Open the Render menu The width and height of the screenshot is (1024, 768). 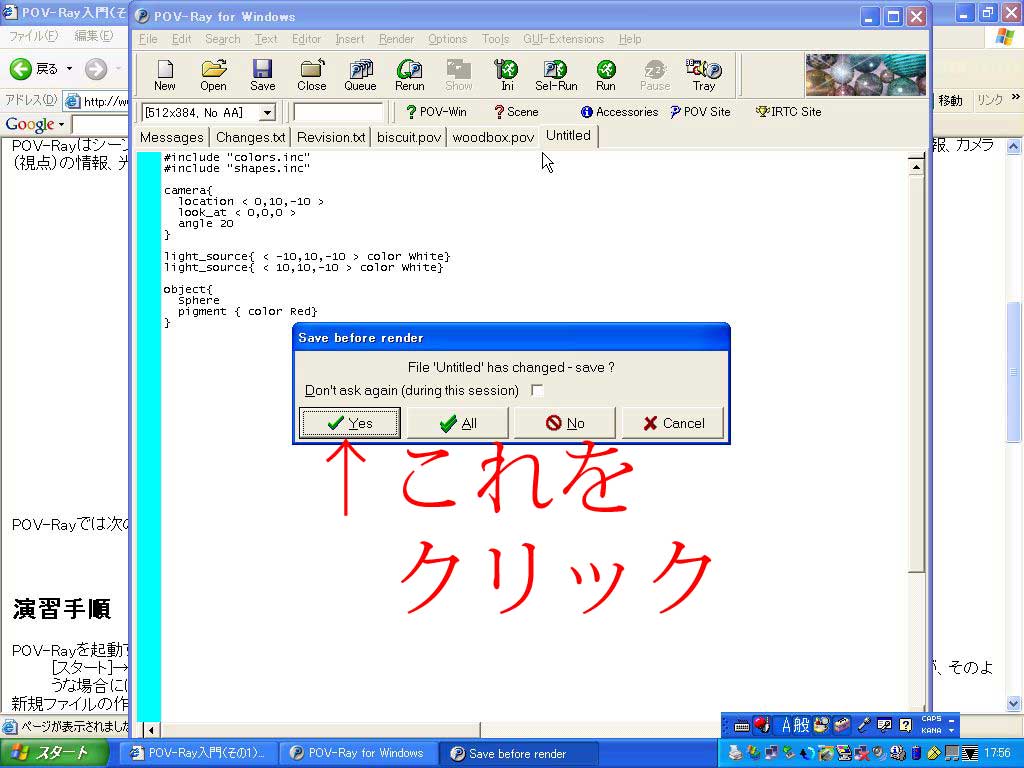(396, 39)
